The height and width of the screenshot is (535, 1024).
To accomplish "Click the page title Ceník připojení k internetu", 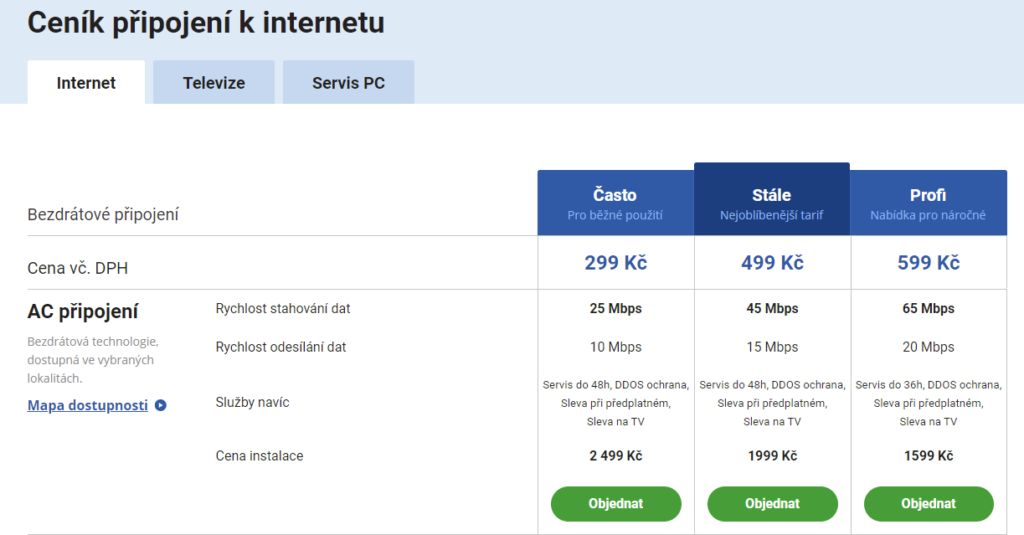I will coord(206,23).
